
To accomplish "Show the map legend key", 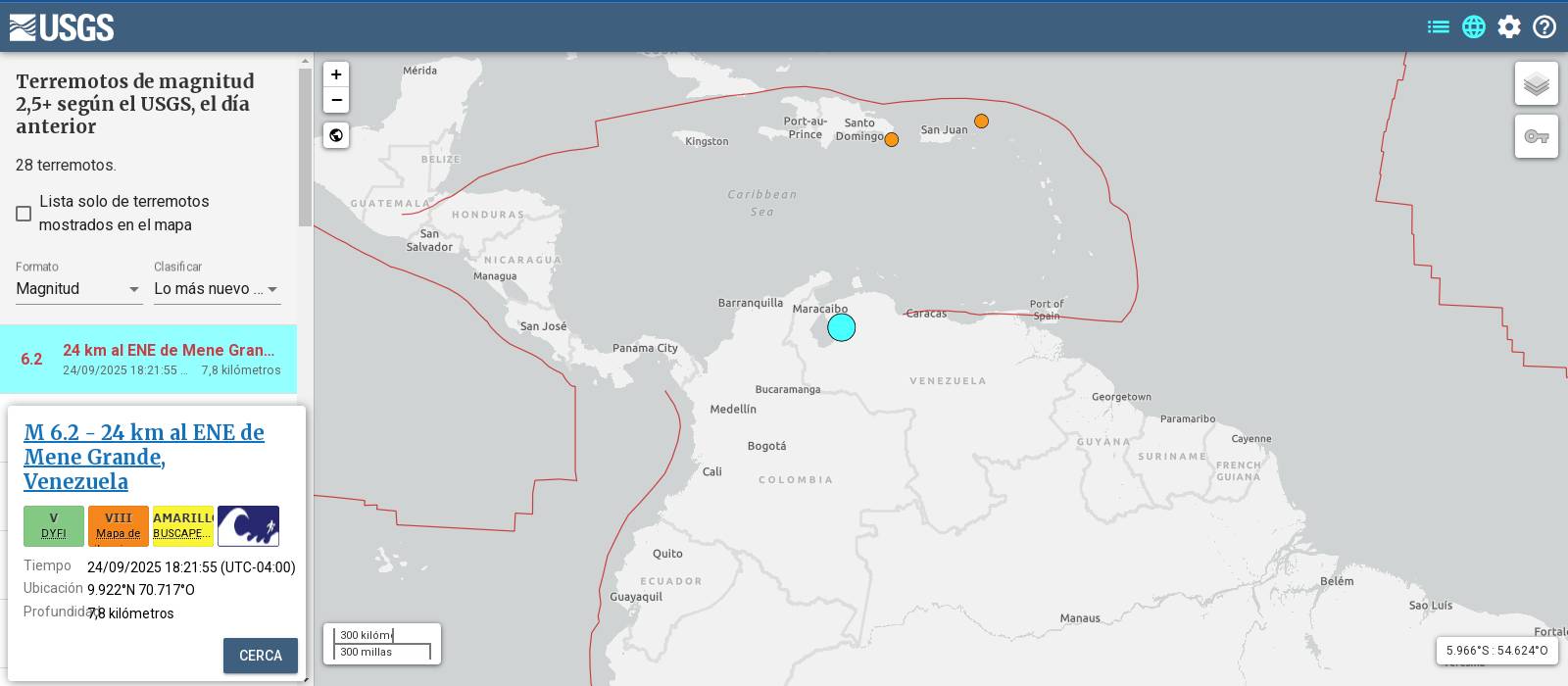I will pyautogui.click(x=1536, y=136).
